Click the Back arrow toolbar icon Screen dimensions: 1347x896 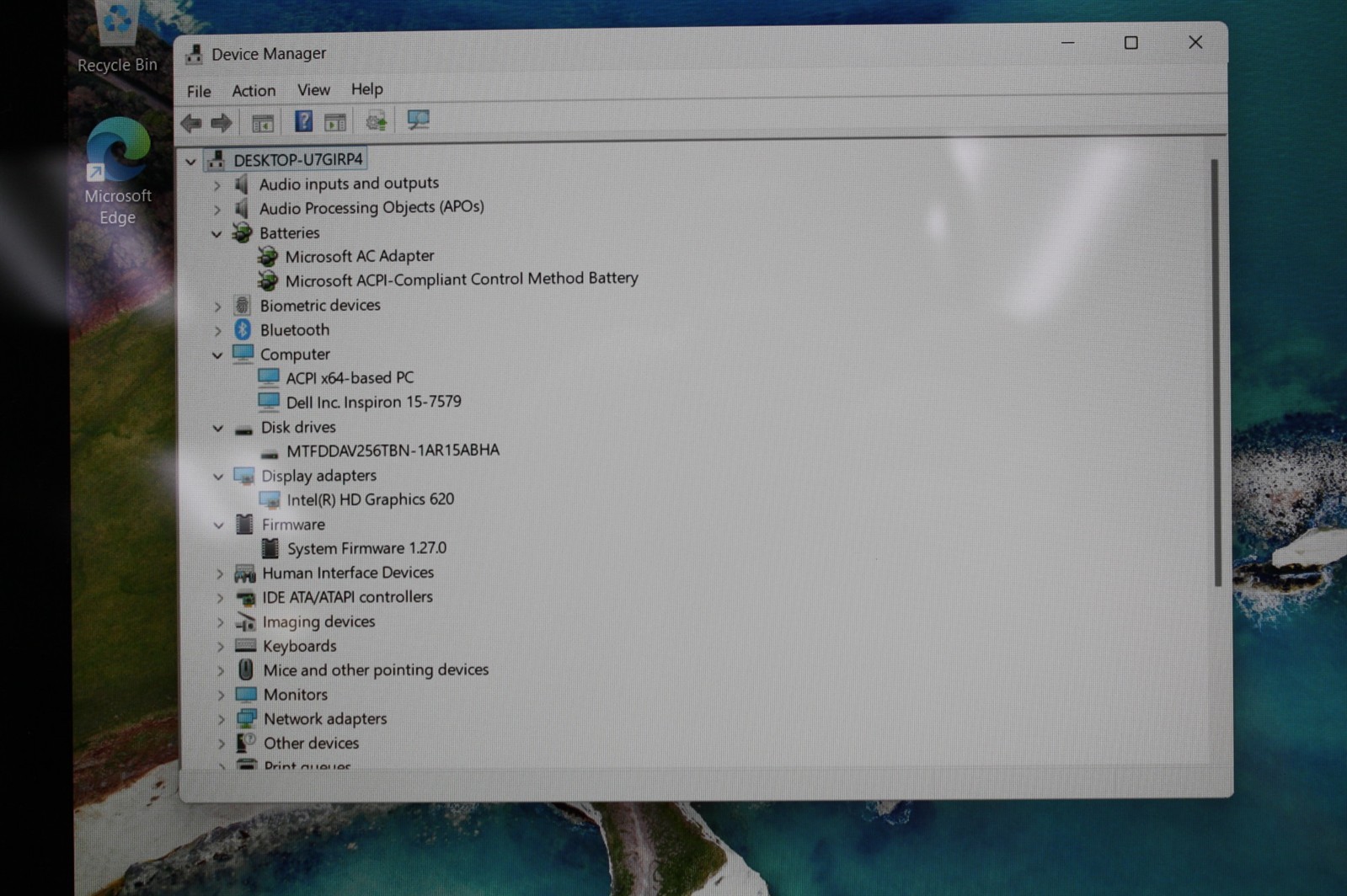pos(191,123)
